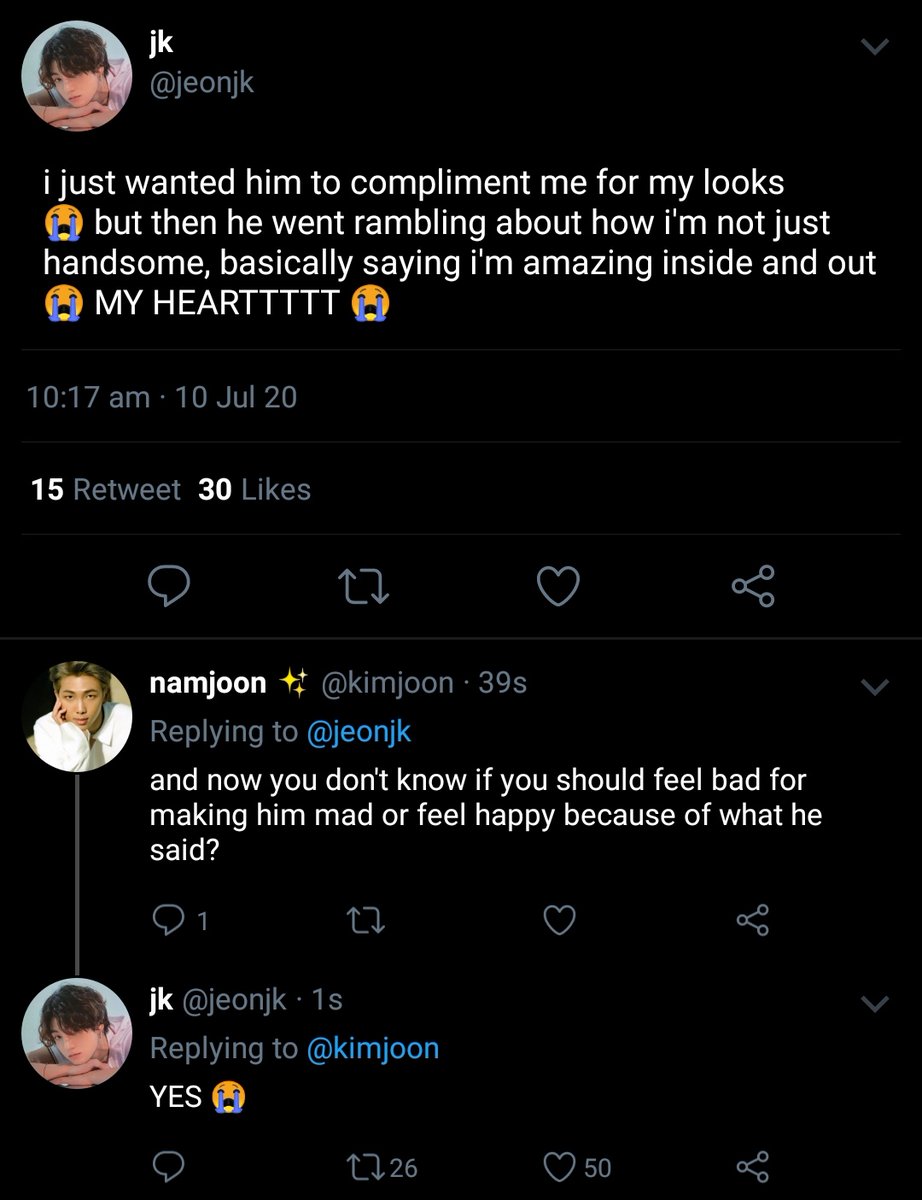Like the main jk tweet

pyautogui.click(x=558, y=587)
